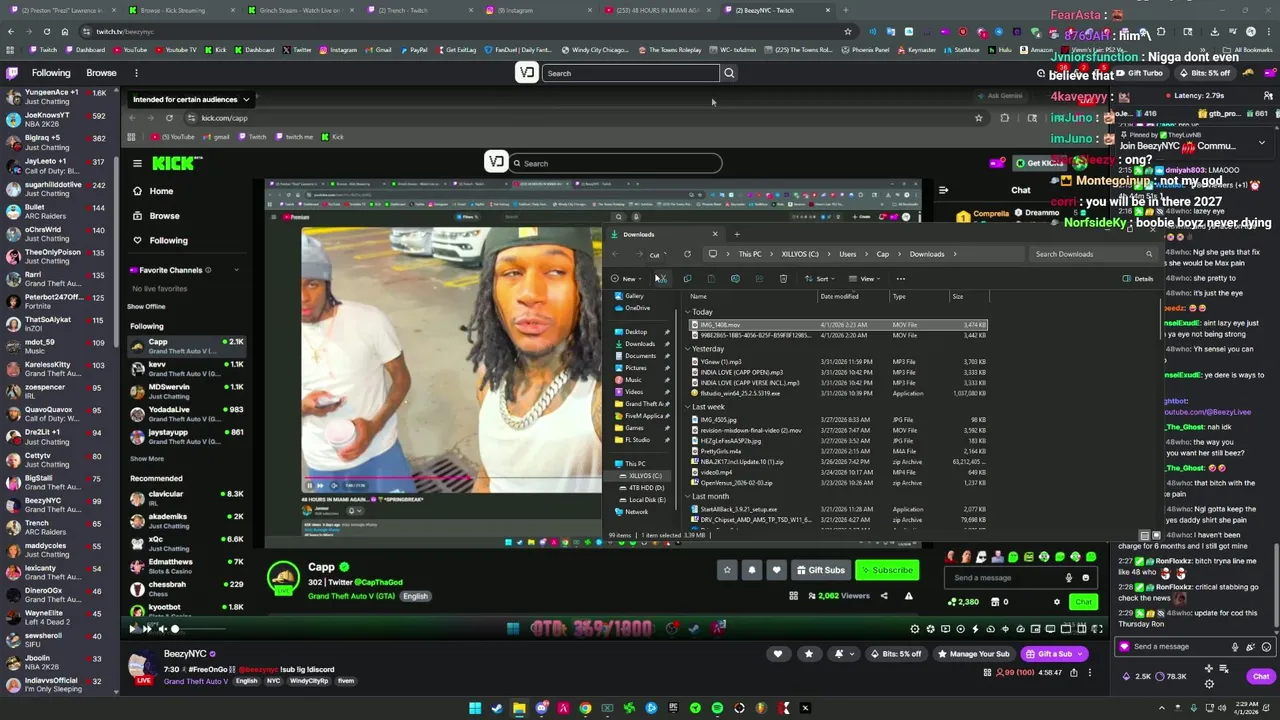Collapse the Last month group in Explorer
Image resolution: width=1280 pixels, height=720 pixels.
[x=688, y=497]
